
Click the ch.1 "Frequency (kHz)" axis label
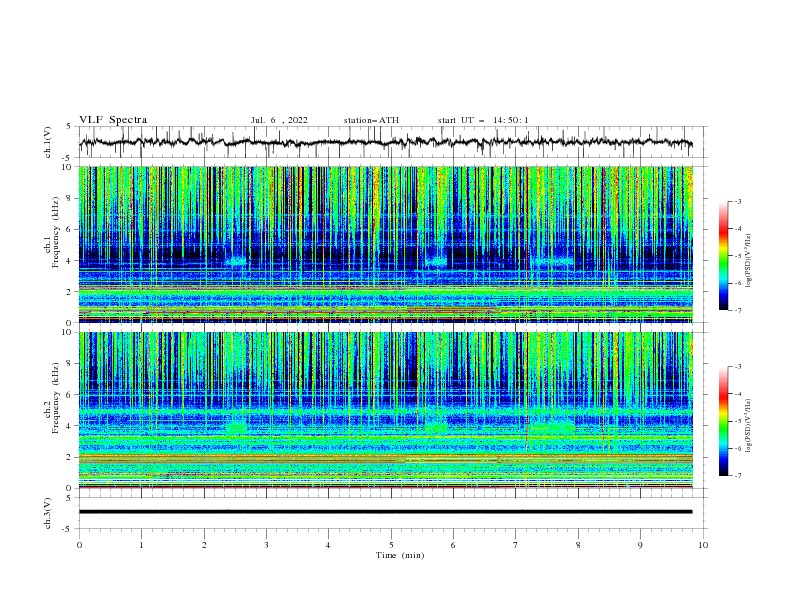point(56,231)
